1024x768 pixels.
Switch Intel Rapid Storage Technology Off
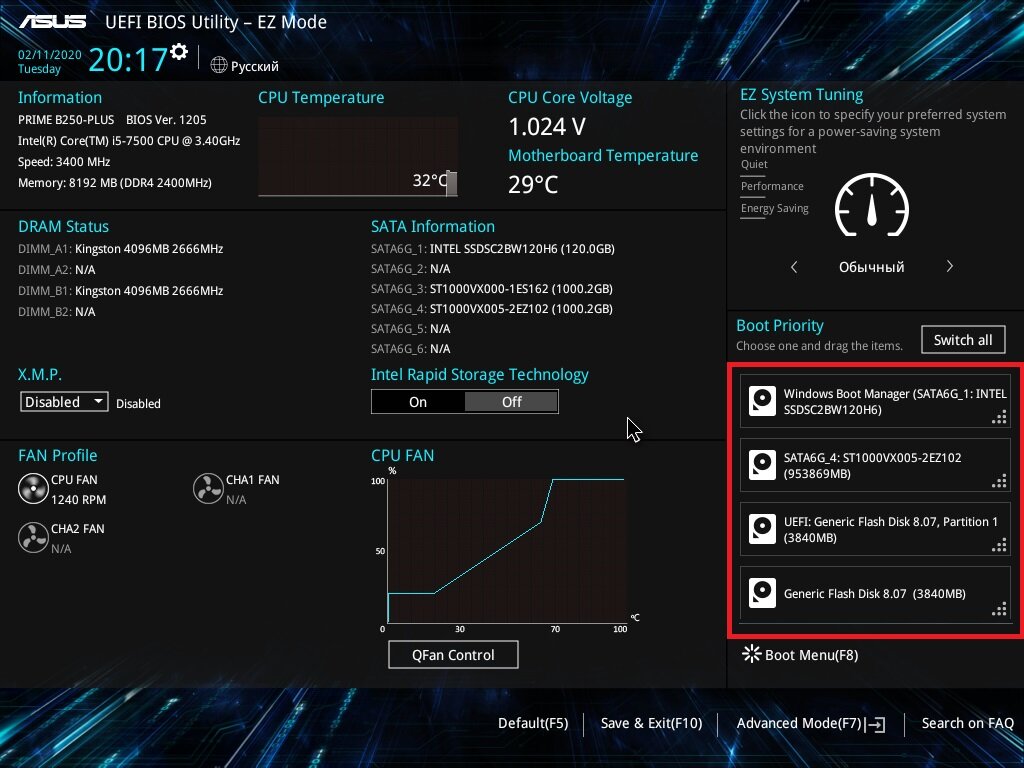511,402
